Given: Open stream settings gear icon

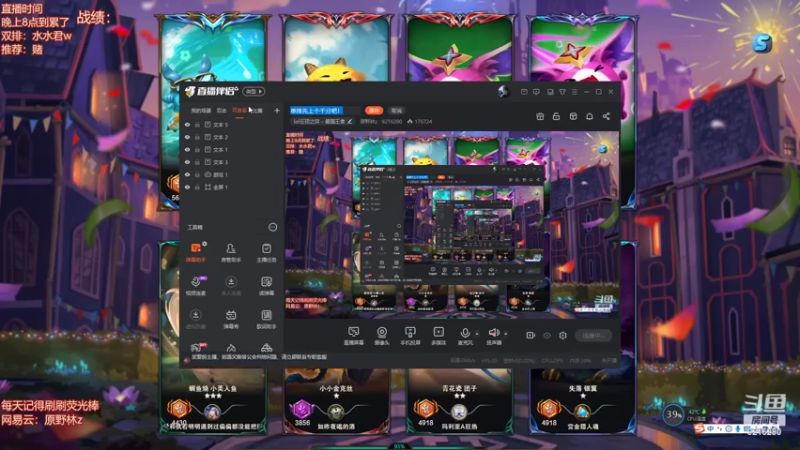Looking at the screenshot, I should pos(563,336).
